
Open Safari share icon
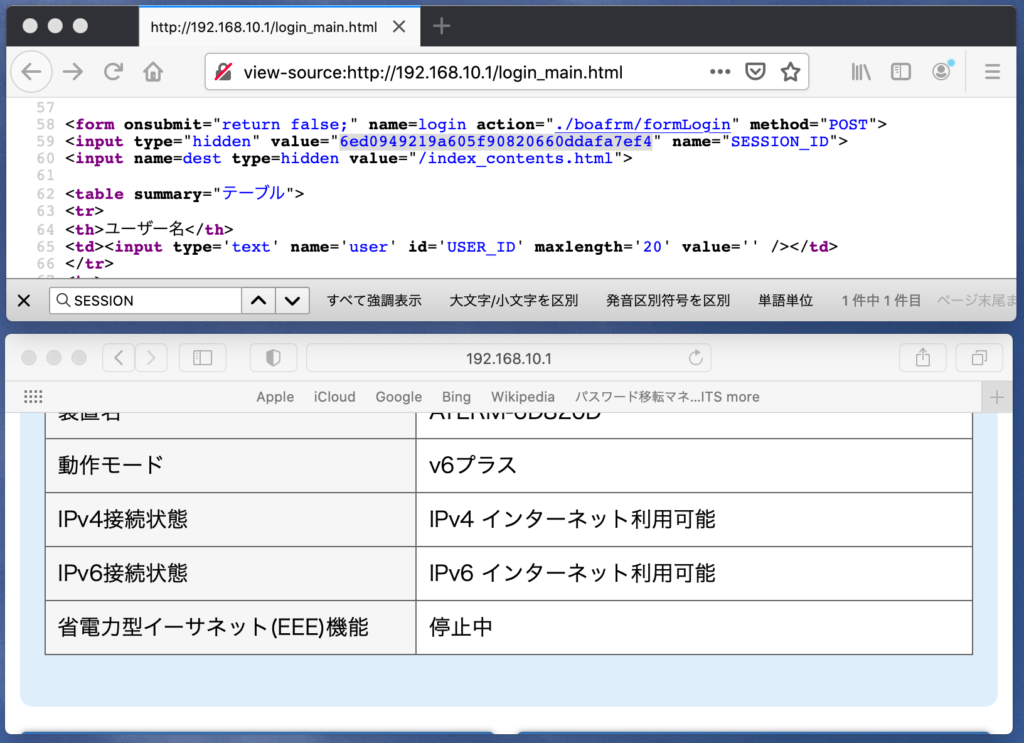(x=922, y=358)
